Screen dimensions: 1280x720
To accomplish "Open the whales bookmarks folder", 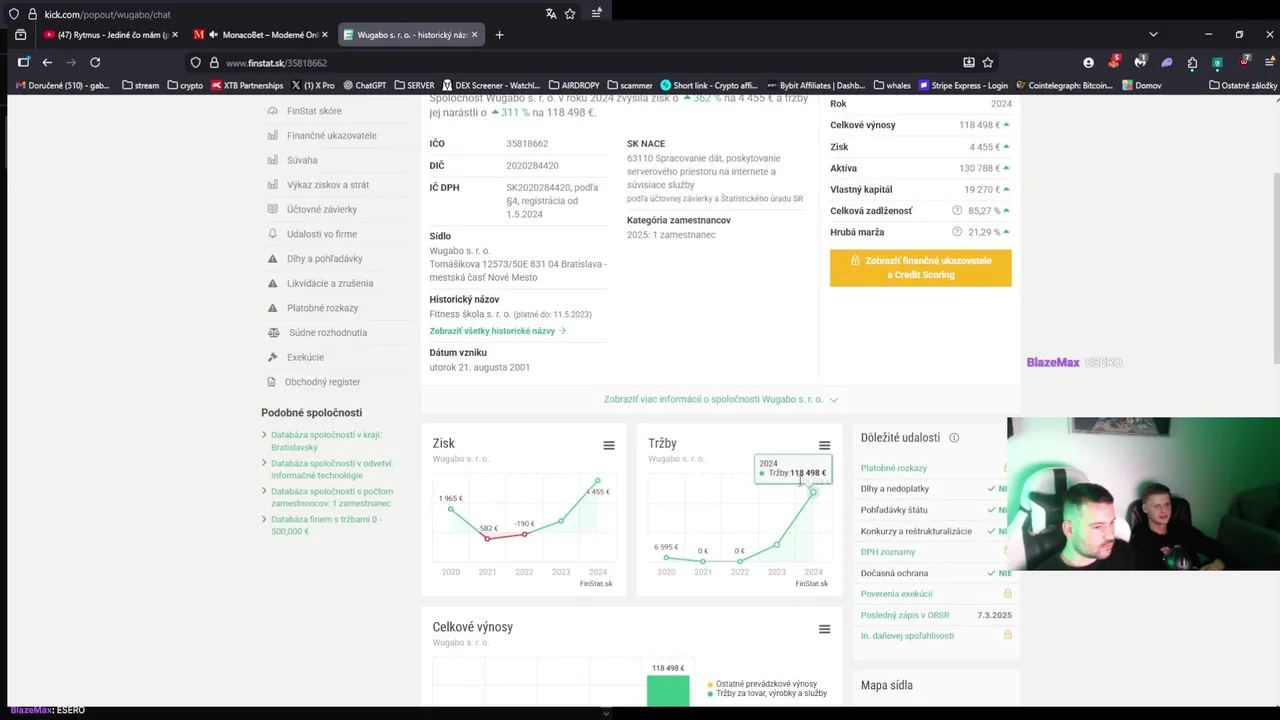I will [892, 85].
